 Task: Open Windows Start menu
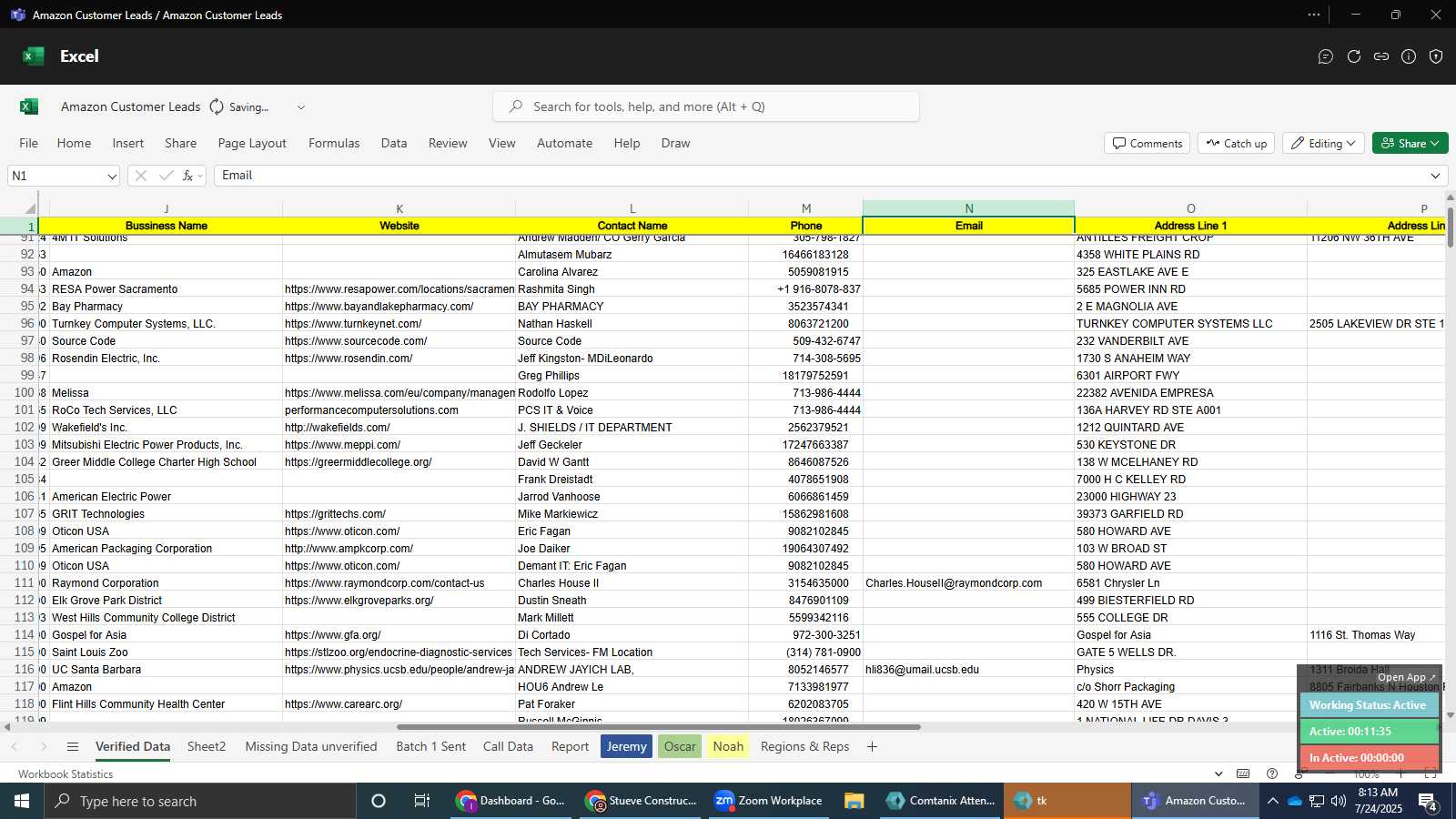point(21,801)
